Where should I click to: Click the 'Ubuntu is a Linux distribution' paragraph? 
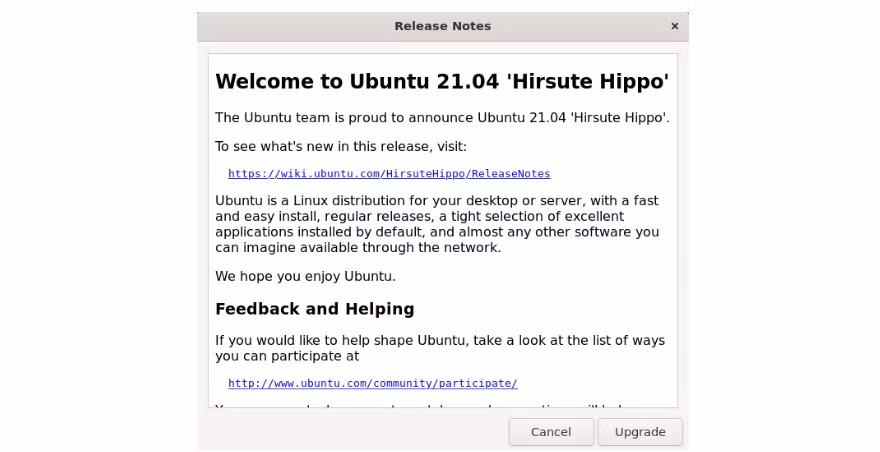(x=437, y=224)
